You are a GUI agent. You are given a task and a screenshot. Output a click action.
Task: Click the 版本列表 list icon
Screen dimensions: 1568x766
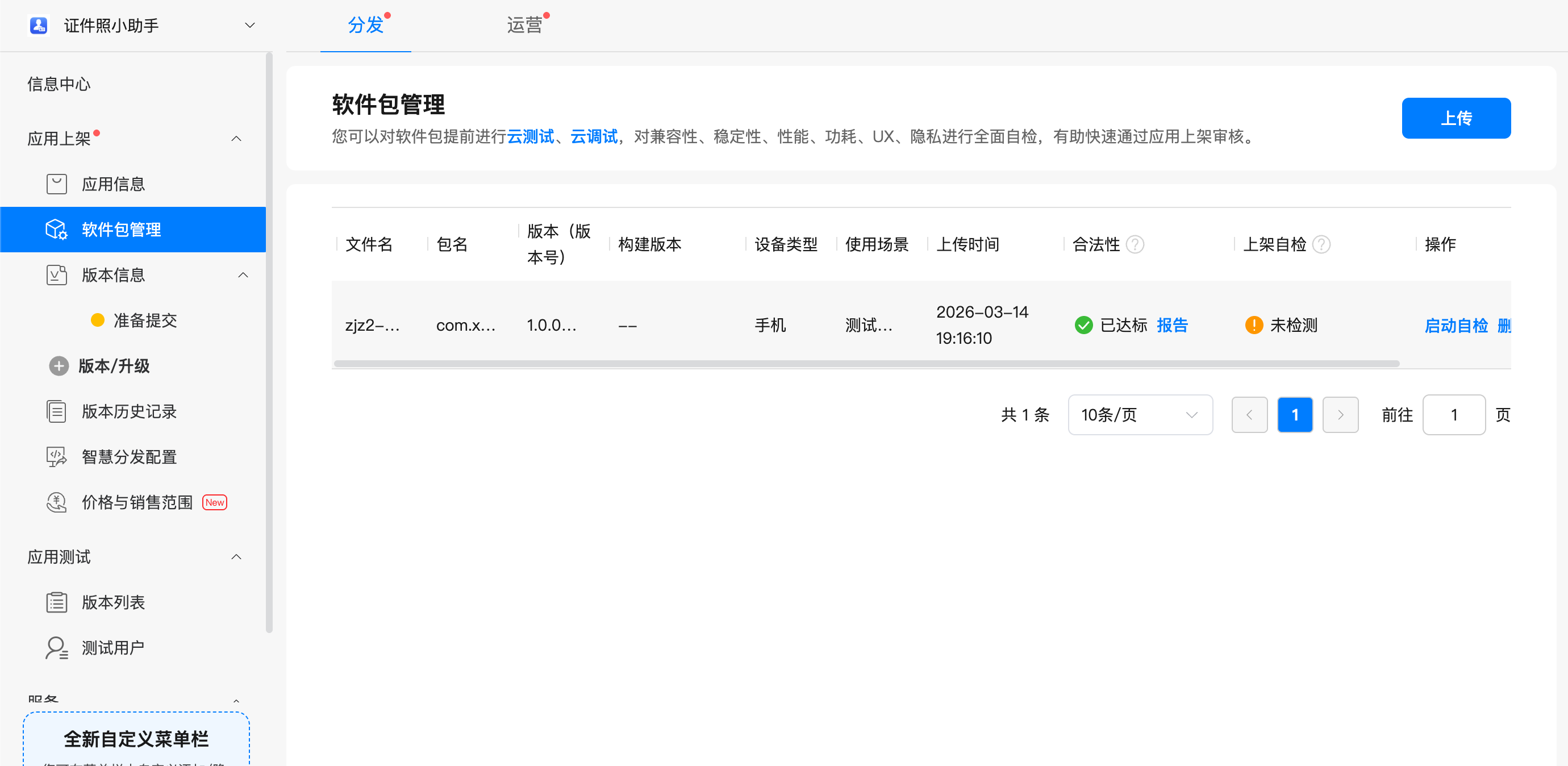(57, 602)
